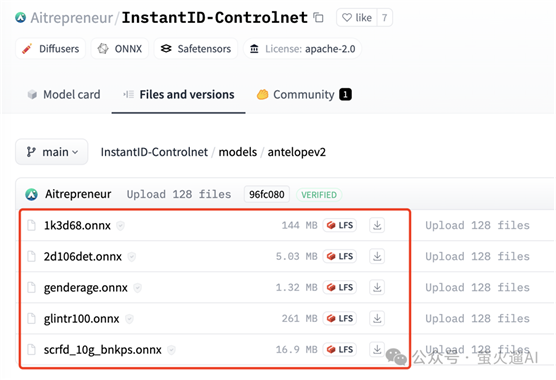Viewport: 556px width, 380px height.
Task: Click the LFS badge for glintr100.onnx
Action: [x=340, y=318]
